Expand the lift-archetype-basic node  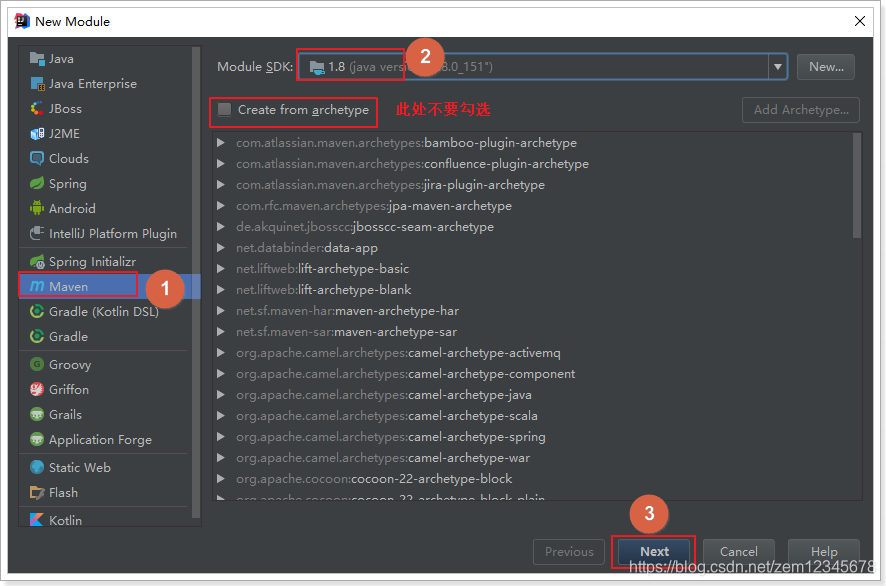tap(222, 268)
